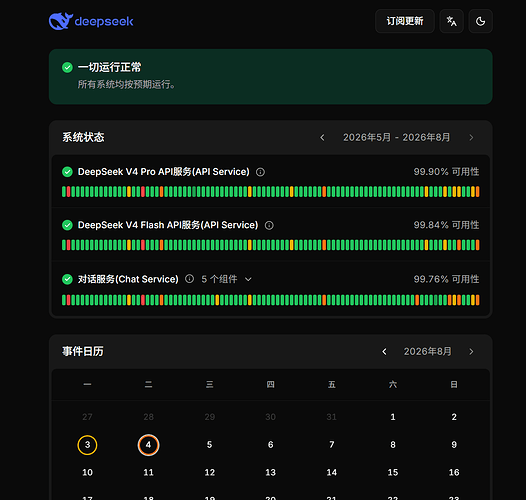Click DeepSeek V4 Pro API服务 title

164,172
